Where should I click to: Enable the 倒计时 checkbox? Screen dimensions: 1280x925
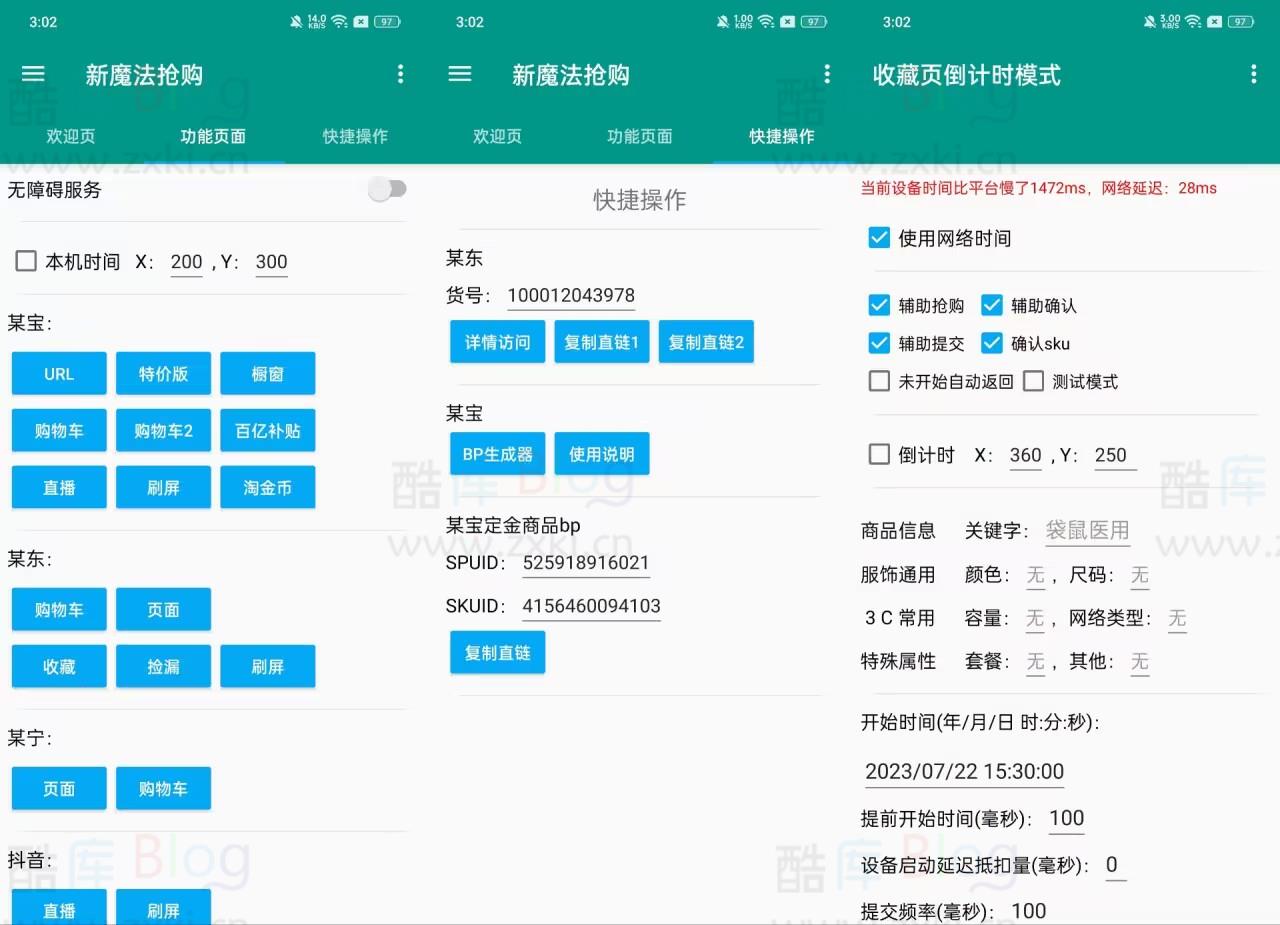click(x=879, y=454)
